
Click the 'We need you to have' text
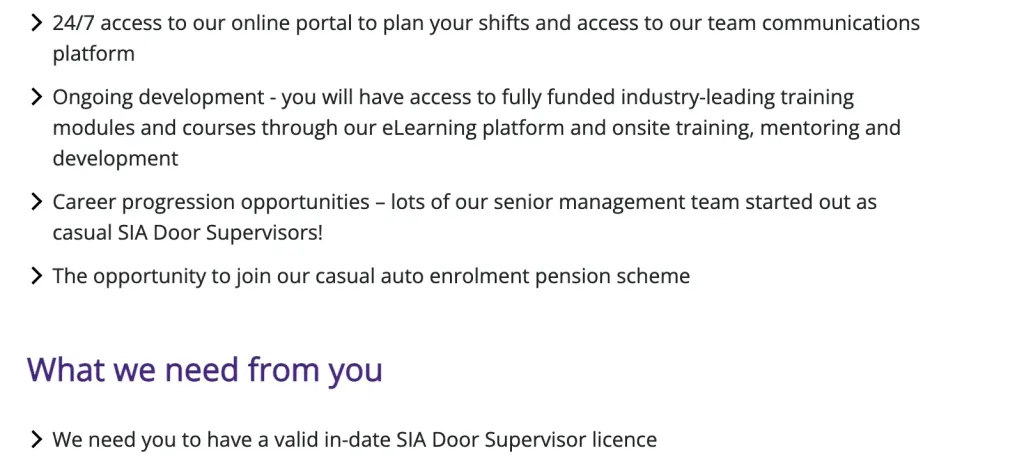tap(151, 440)
